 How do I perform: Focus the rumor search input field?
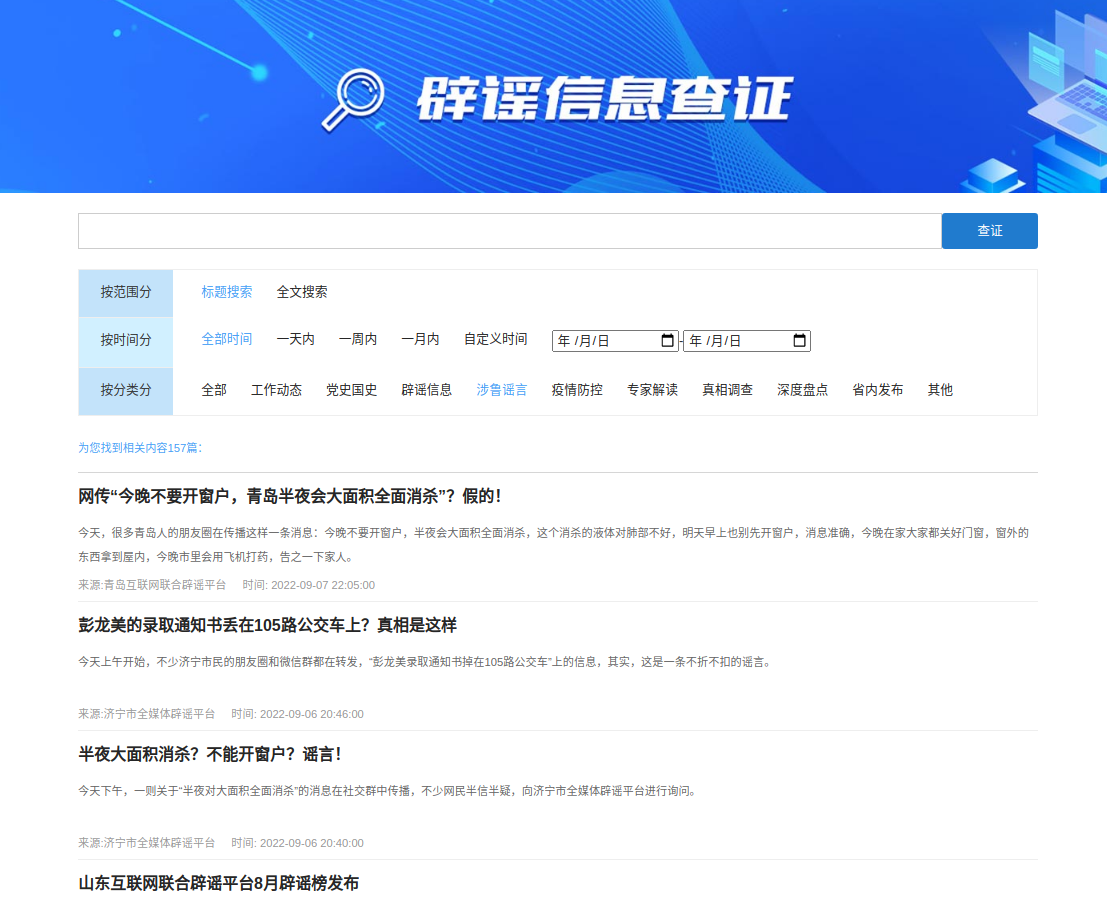[509, 231]
